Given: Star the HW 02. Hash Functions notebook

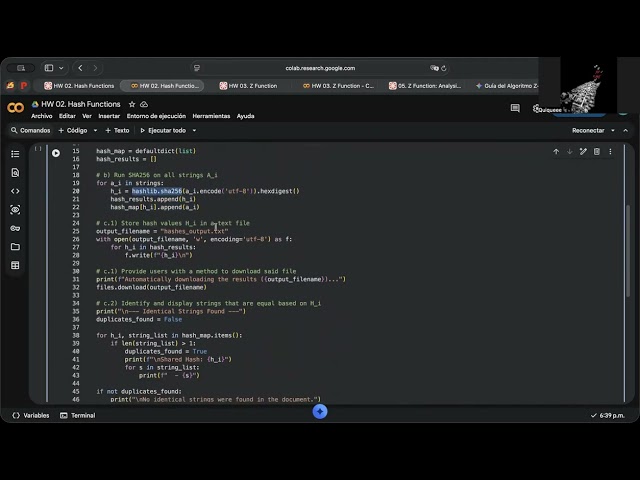Looking at the screenshot, I should [132, 104].
